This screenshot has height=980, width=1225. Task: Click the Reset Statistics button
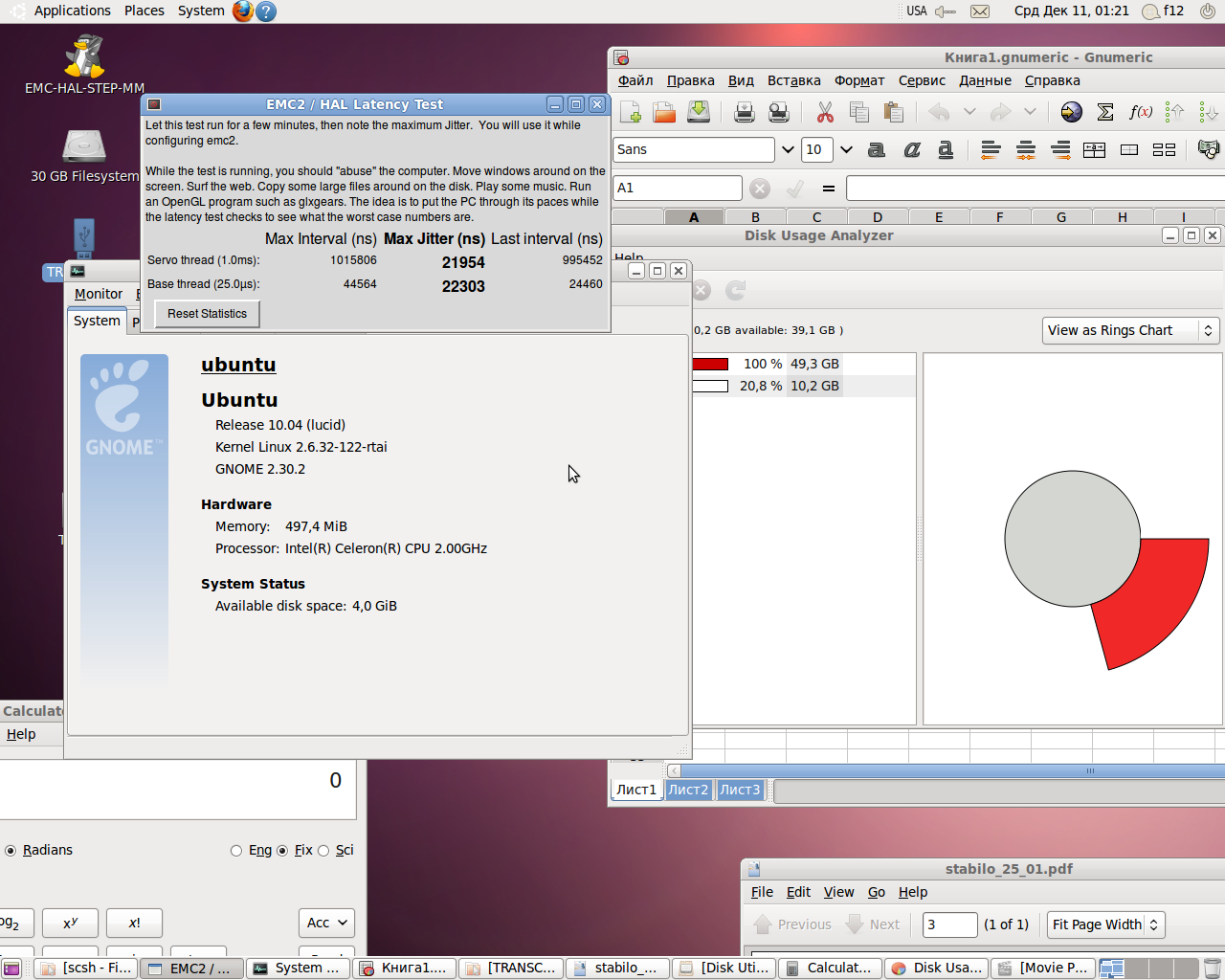click(207, 314)
